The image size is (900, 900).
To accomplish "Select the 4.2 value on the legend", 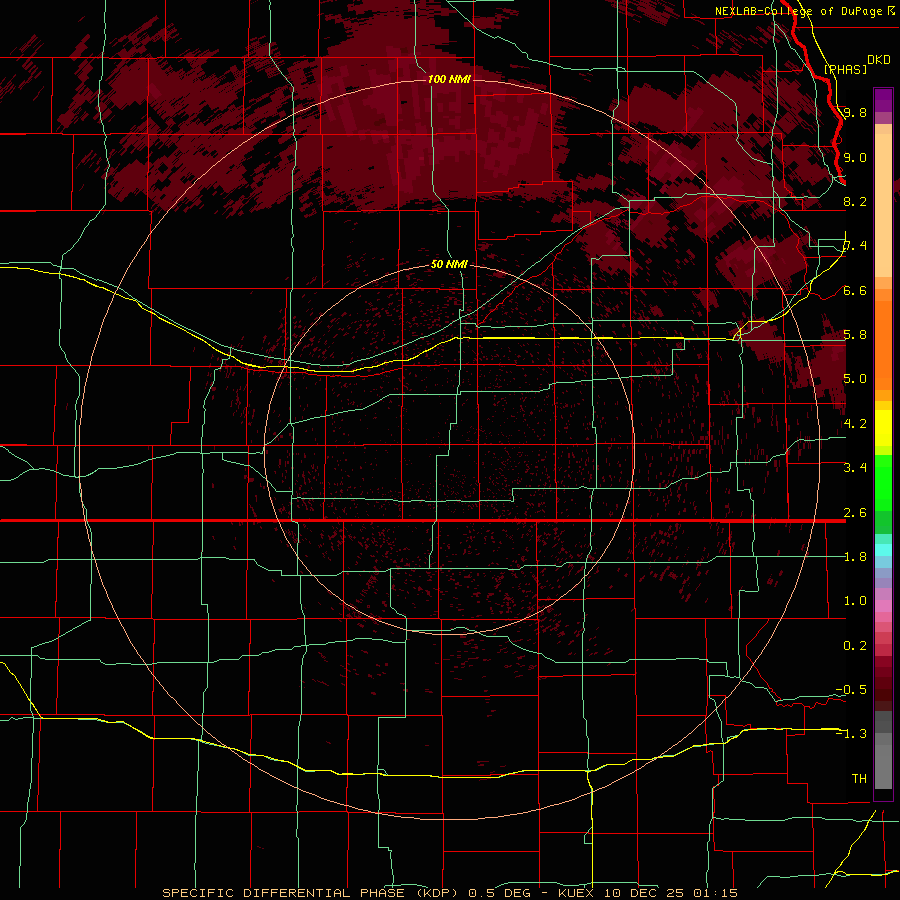I will point(855,424).
